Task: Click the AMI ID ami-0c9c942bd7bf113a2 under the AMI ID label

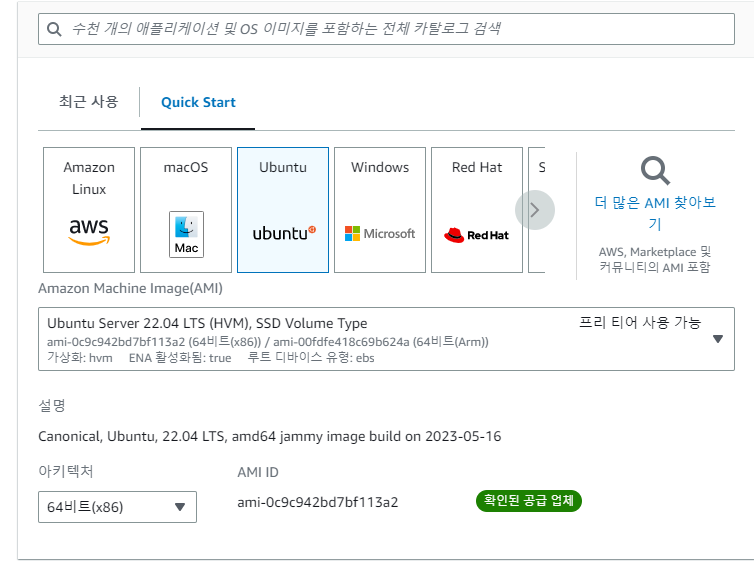Action: (318, 503)
